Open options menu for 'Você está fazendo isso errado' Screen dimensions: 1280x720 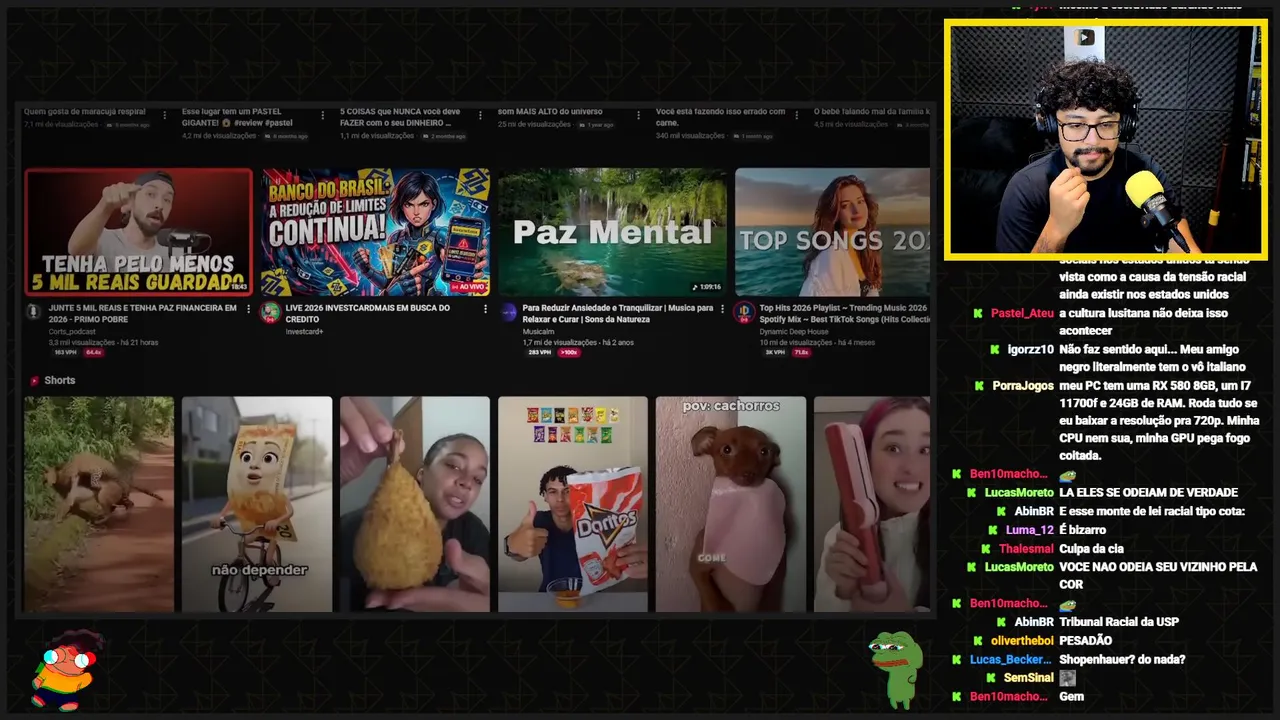pos(796,116)
